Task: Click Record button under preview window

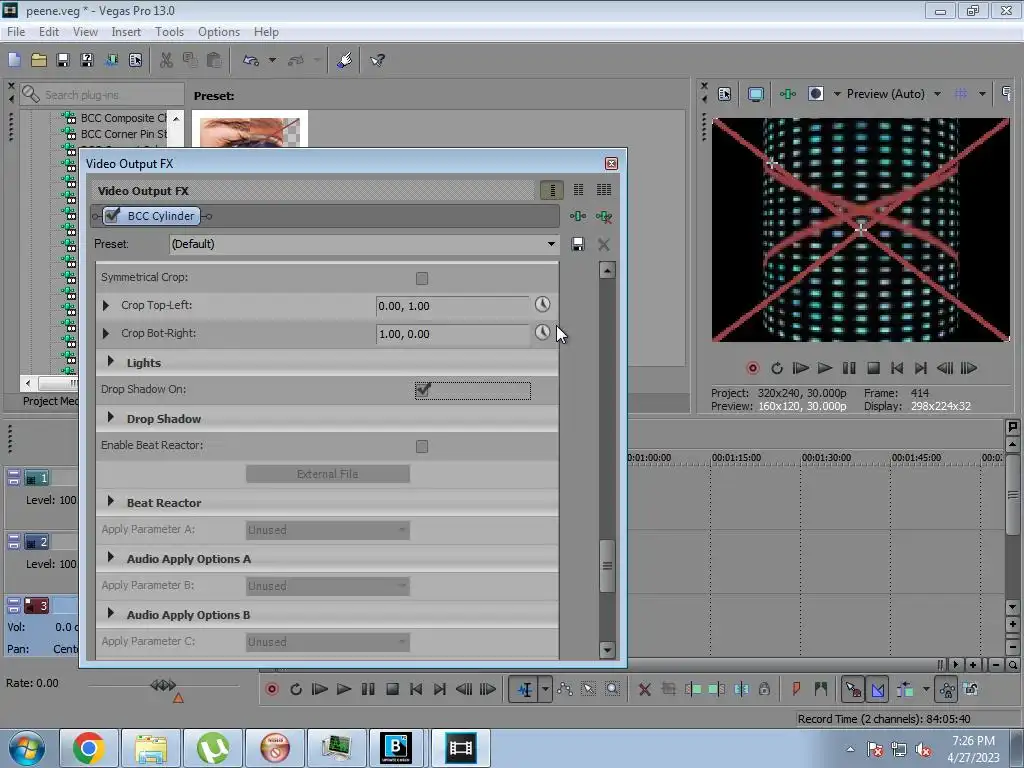Action: (x=753, y=368)
